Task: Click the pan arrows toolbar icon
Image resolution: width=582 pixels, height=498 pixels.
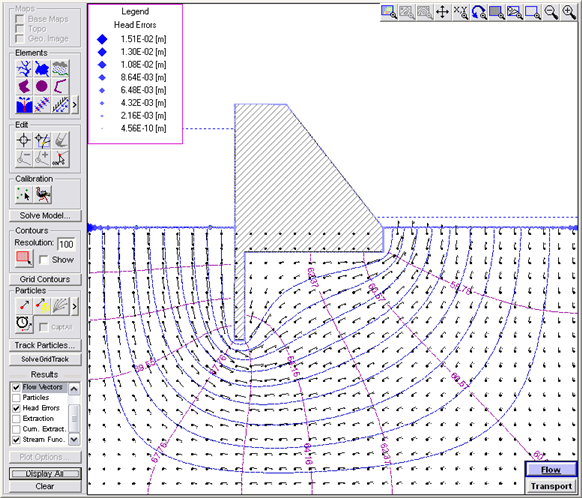Action: (442, 12)
